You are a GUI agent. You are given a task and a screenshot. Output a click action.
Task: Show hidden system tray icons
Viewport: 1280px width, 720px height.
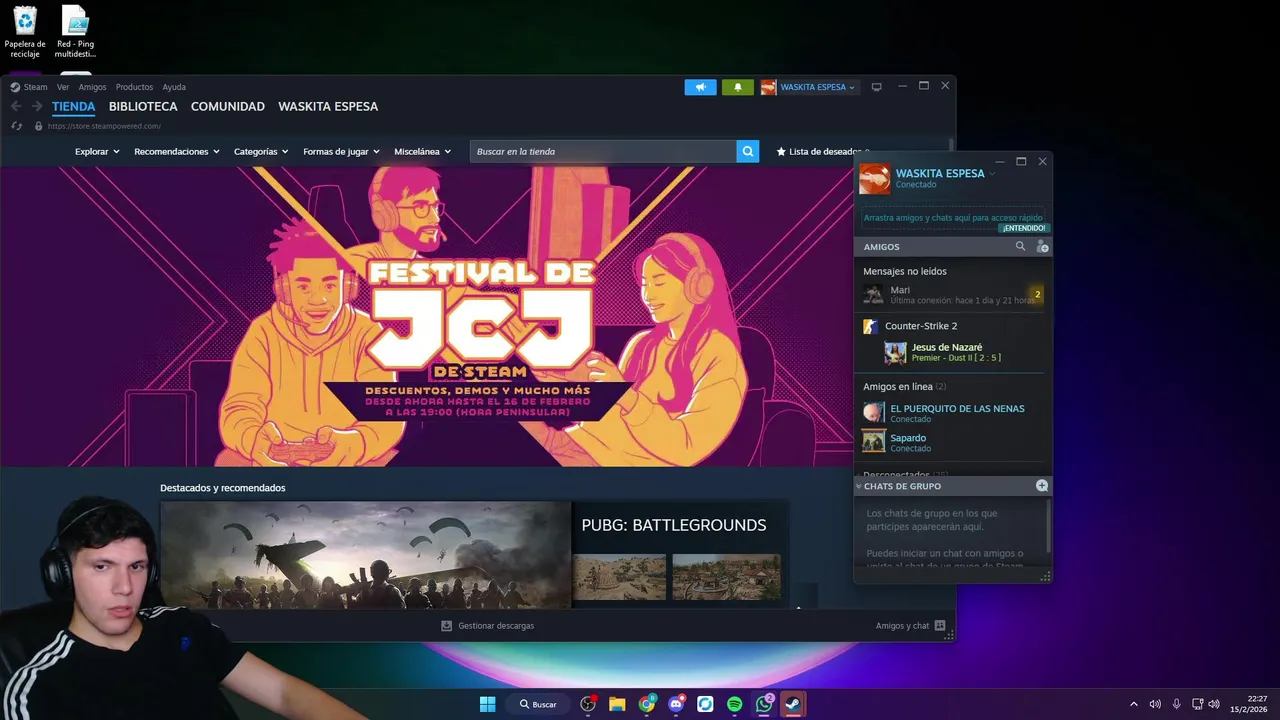1133,704
